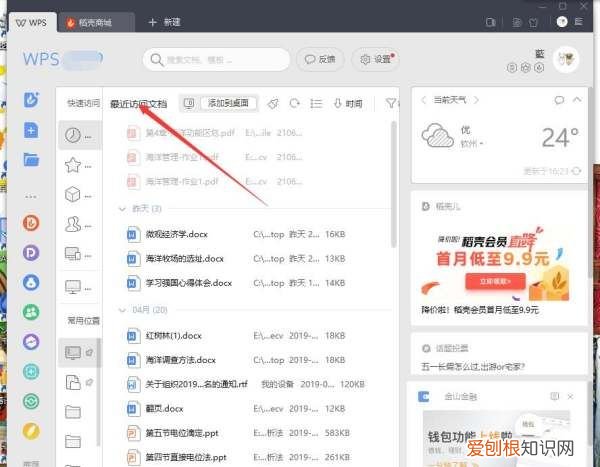This screenshot has width=600, height=467.
Task: Click the 稻壳会员 promotion banner
Action: [495, 262]
